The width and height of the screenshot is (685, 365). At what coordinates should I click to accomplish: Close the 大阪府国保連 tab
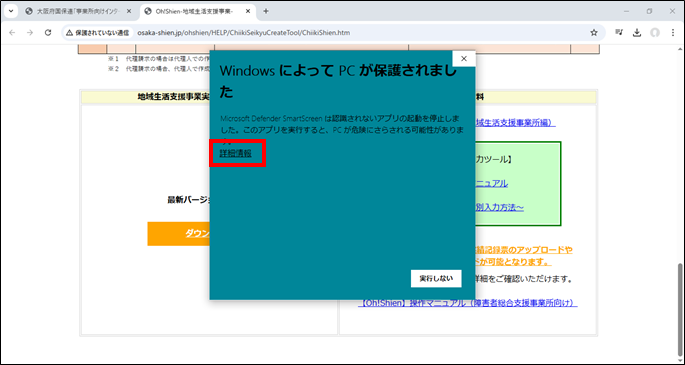tap(129, 12)
